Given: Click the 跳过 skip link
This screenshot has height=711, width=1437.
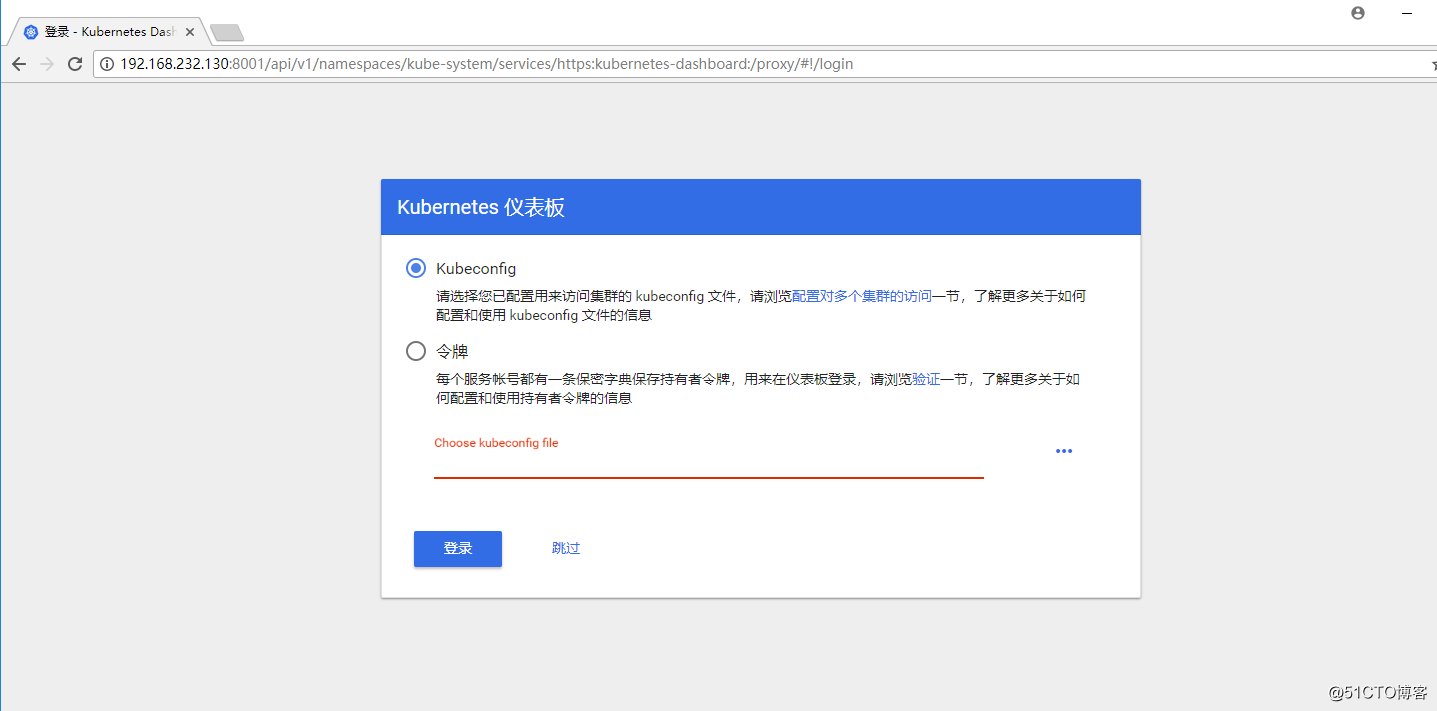Looking at the screenshot, I should pyautogui.click(x=566, y=549).
